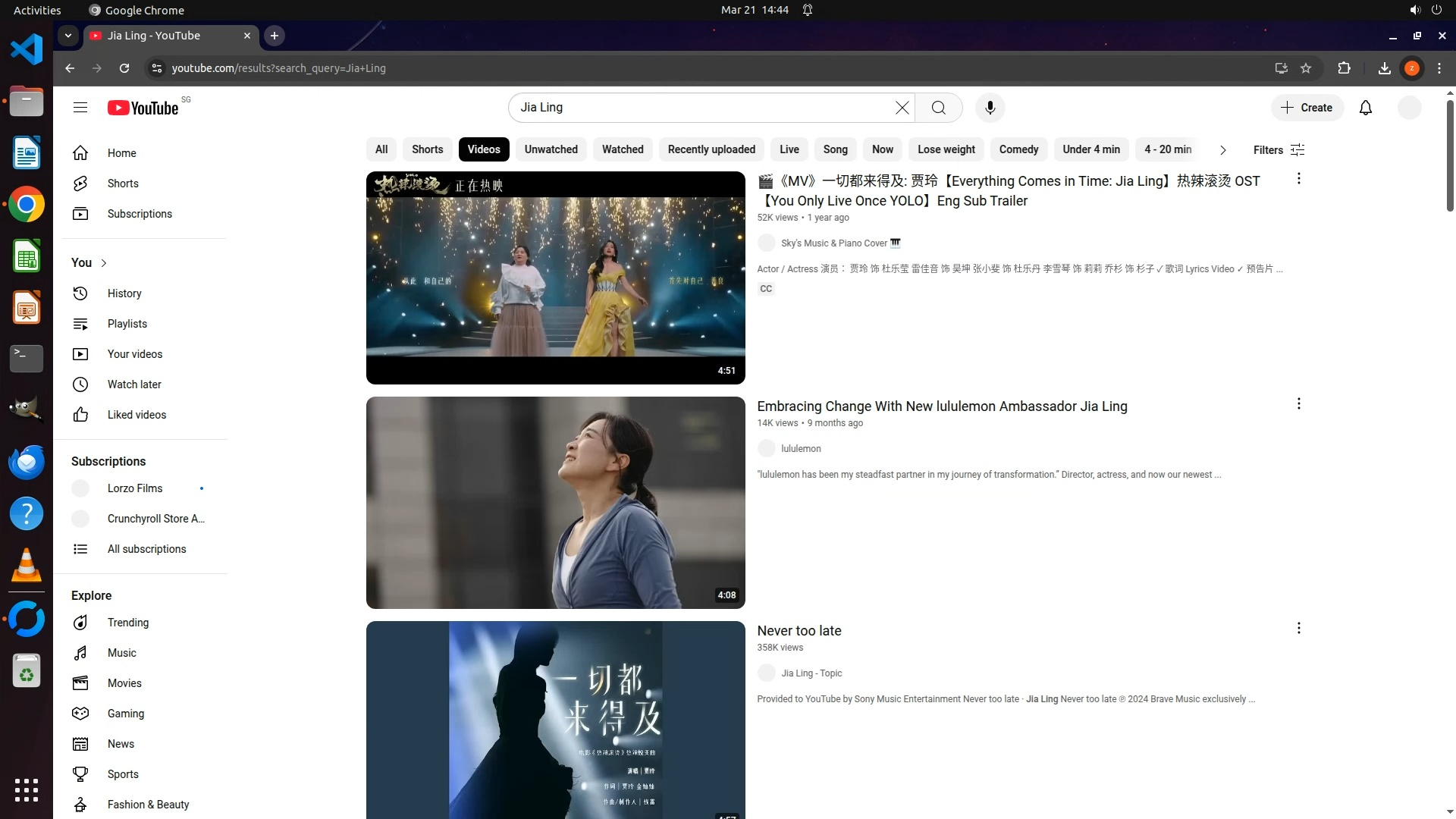Open the Jia Ling - Topic channel link
This screenshot has height=819, width=1456.
pos(811,673)
